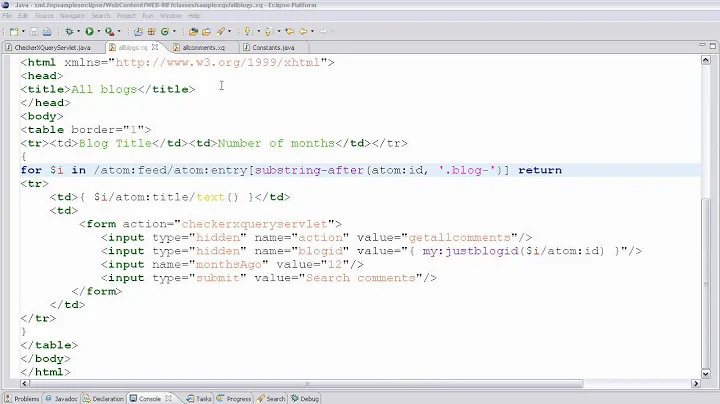Open the Window menu
The height and width of the screenshot is (404, 720).
click(x=171, y=16)
